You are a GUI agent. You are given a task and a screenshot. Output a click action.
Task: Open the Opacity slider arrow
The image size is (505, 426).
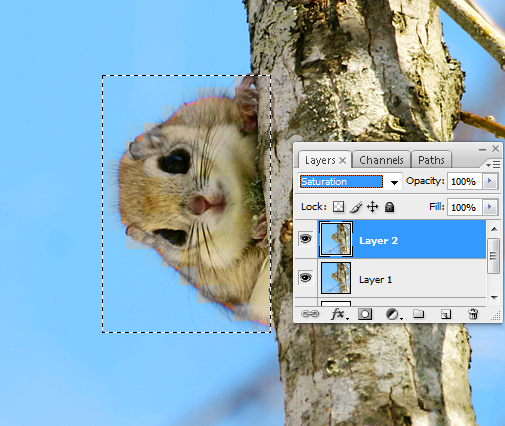click(x=490, y=181)
